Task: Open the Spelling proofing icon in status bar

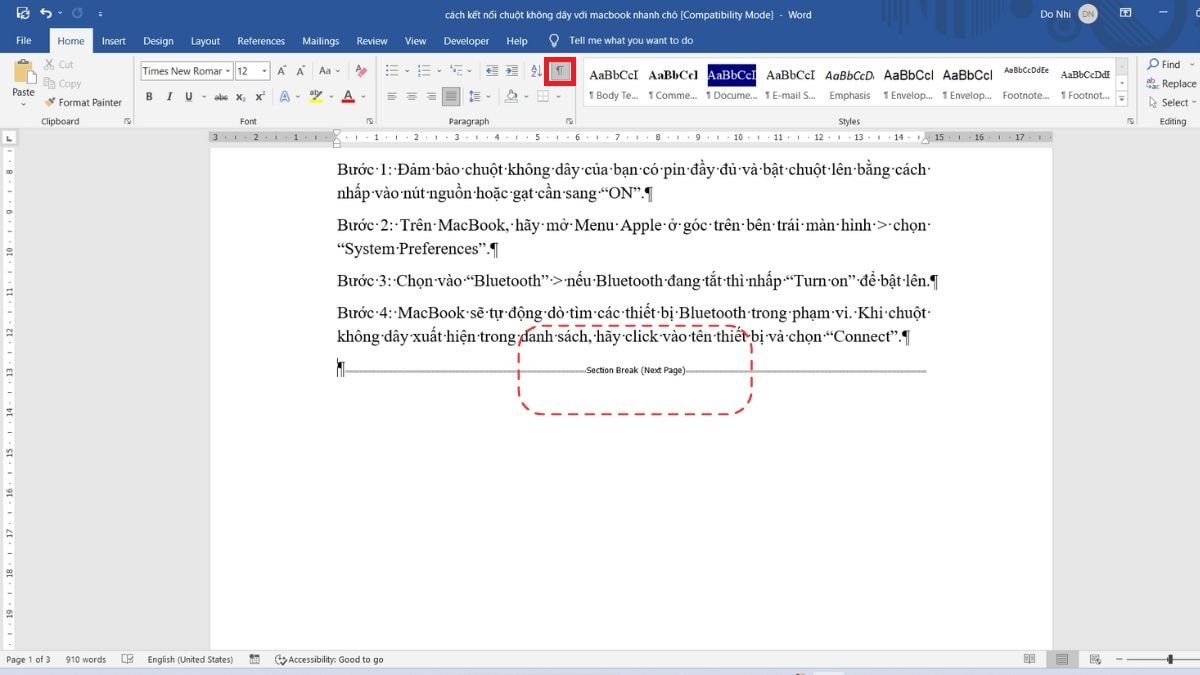Action: coord(127,660)
